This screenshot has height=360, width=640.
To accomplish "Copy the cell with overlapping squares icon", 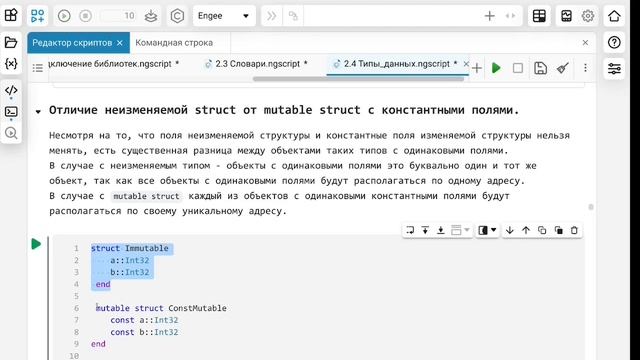I will (542, 230).
